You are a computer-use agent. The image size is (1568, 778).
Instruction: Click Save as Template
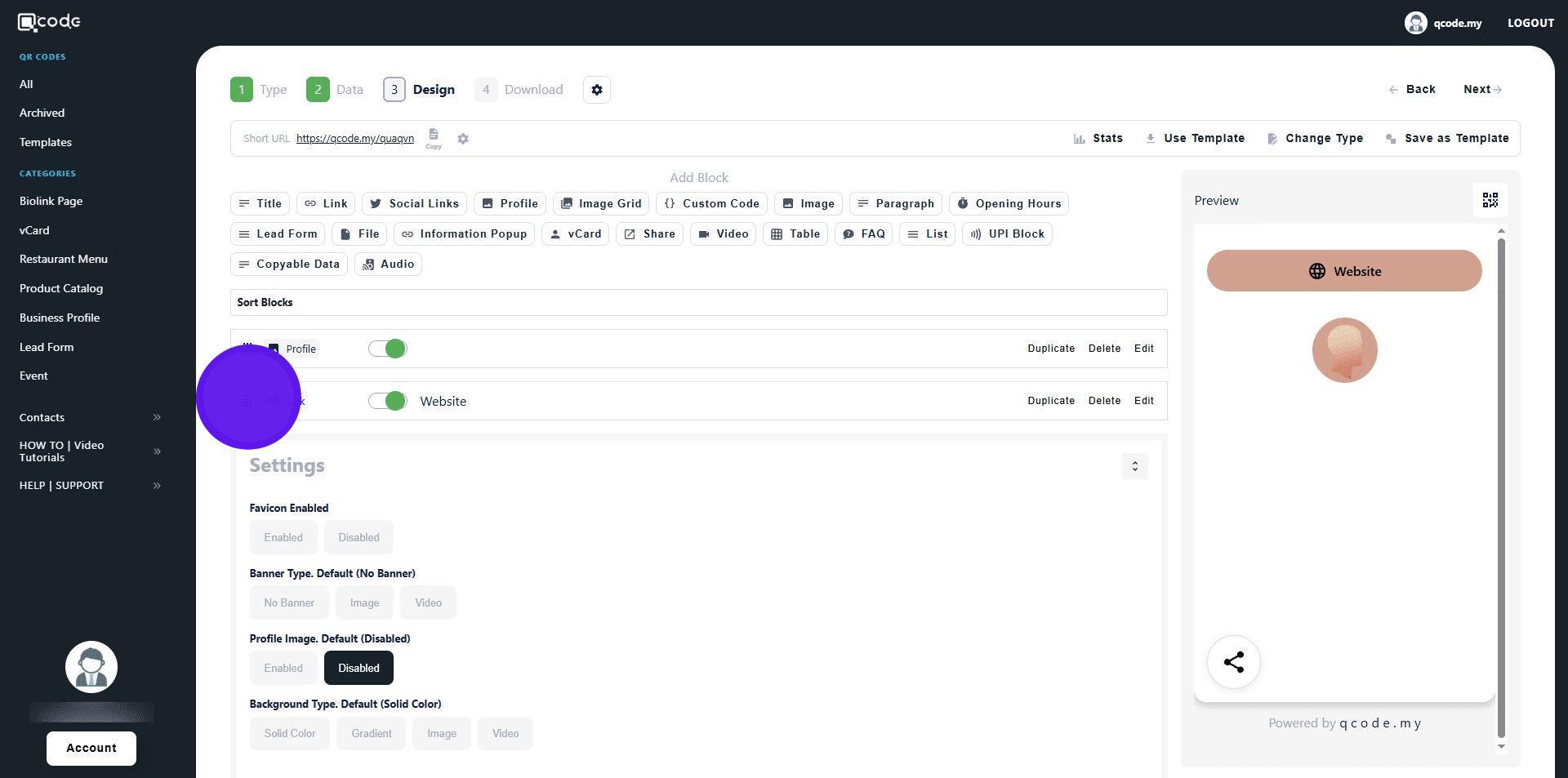(1447, 139)
